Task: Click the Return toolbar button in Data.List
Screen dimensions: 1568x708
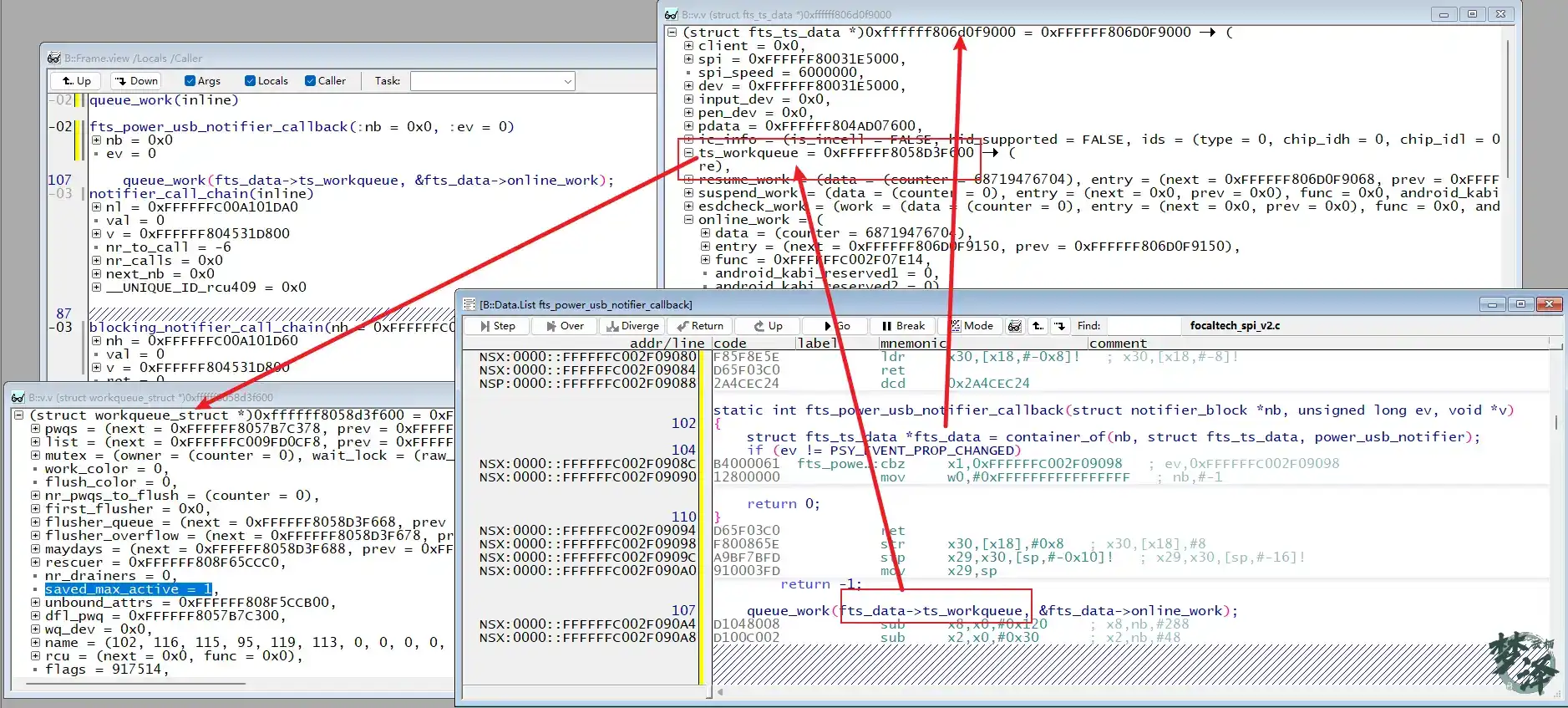Action: [700, 326]
